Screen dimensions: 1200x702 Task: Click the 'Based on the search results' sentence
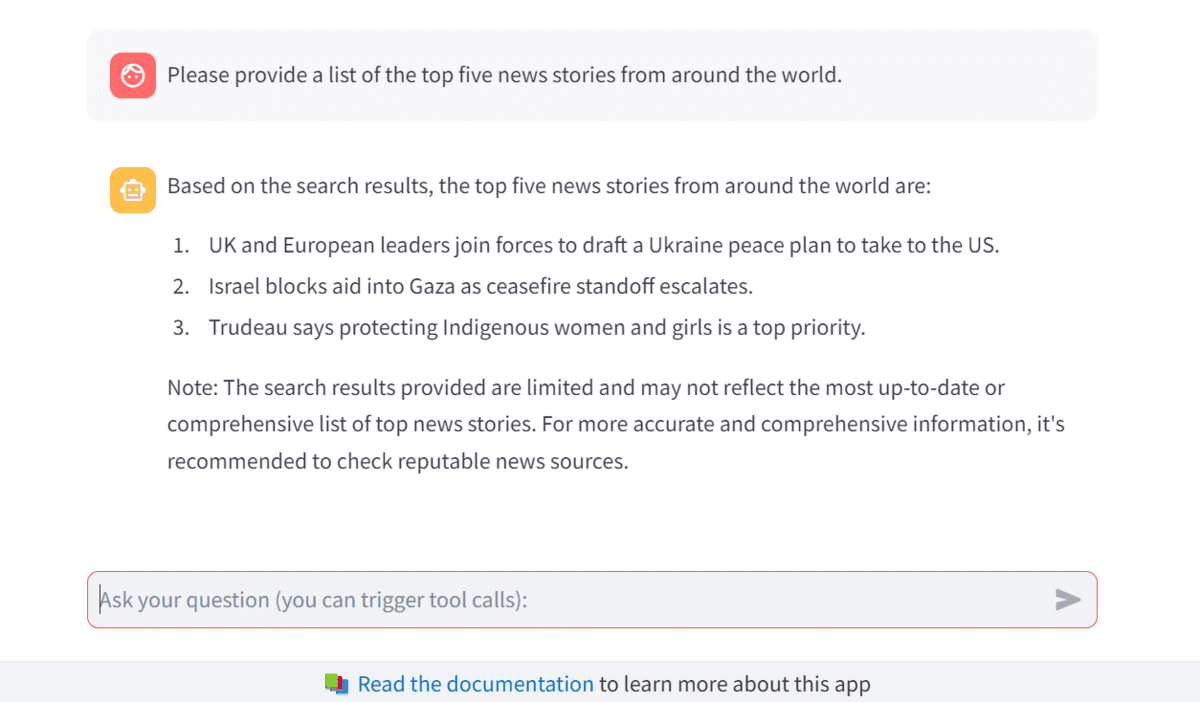tap(549, 186)
